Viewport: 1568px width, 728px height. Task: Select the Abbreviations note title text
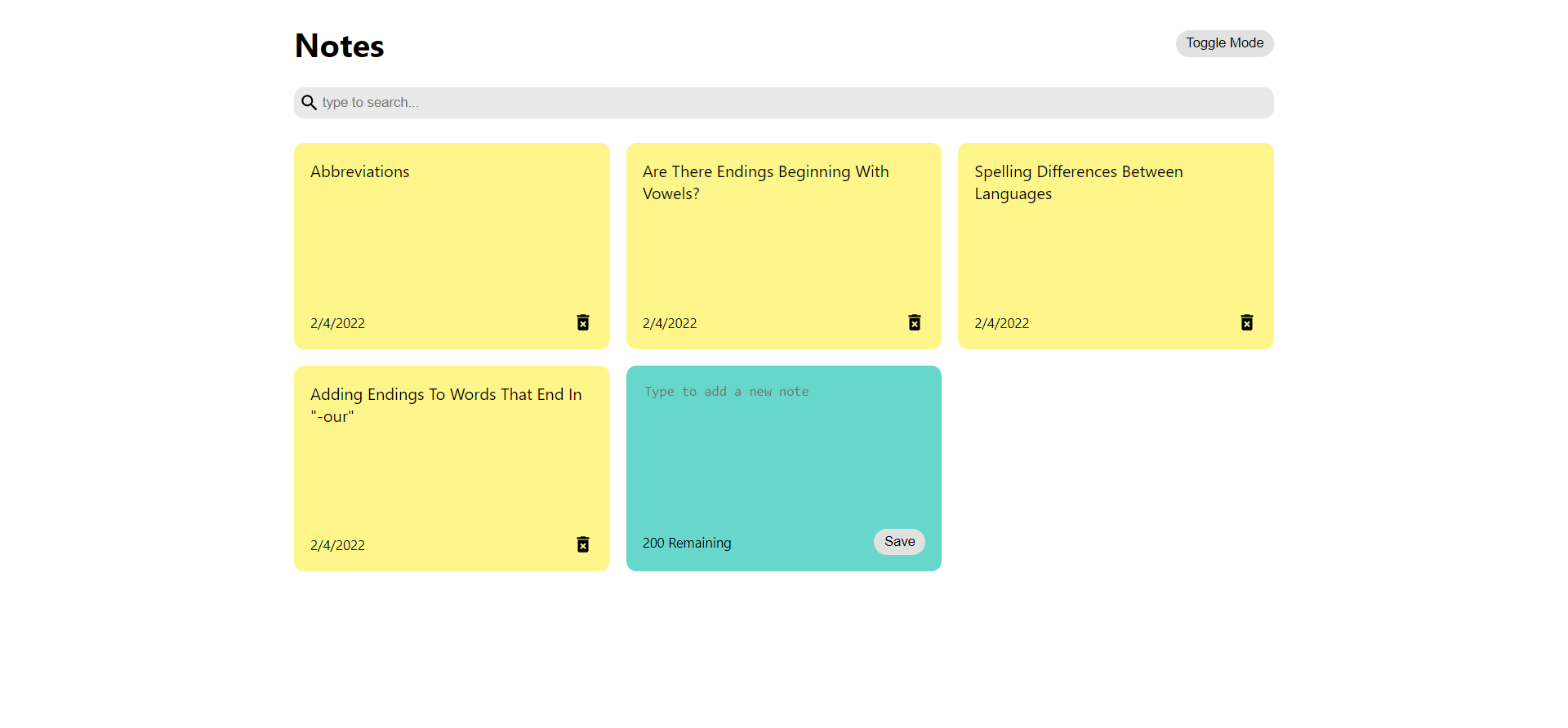pos(360,172)
